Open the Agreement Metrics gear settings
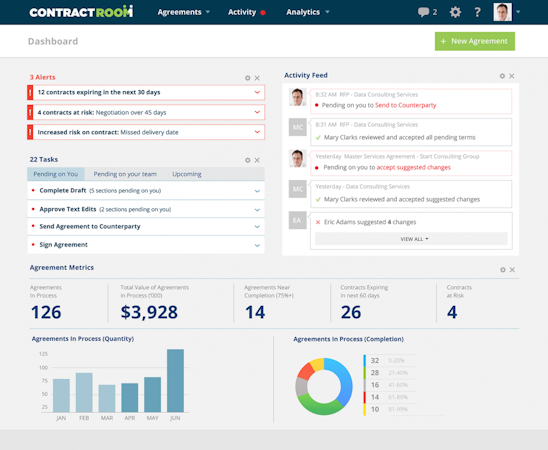548x450 pixels. tap(503, 270)
